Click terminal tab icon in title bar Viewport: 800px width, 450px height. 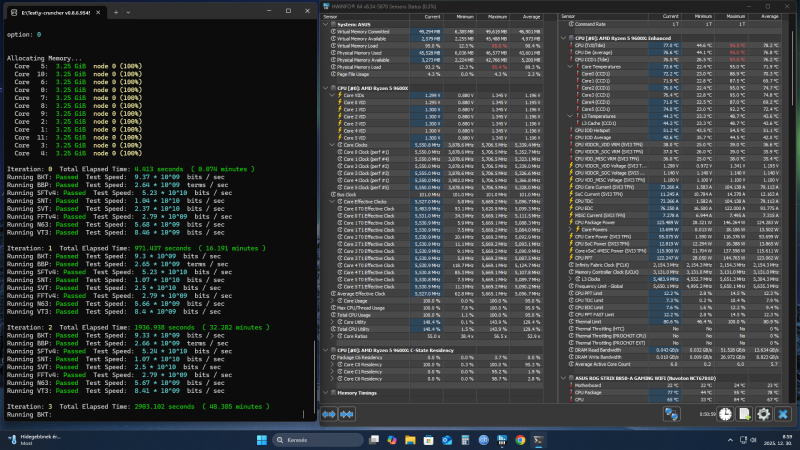14,12
